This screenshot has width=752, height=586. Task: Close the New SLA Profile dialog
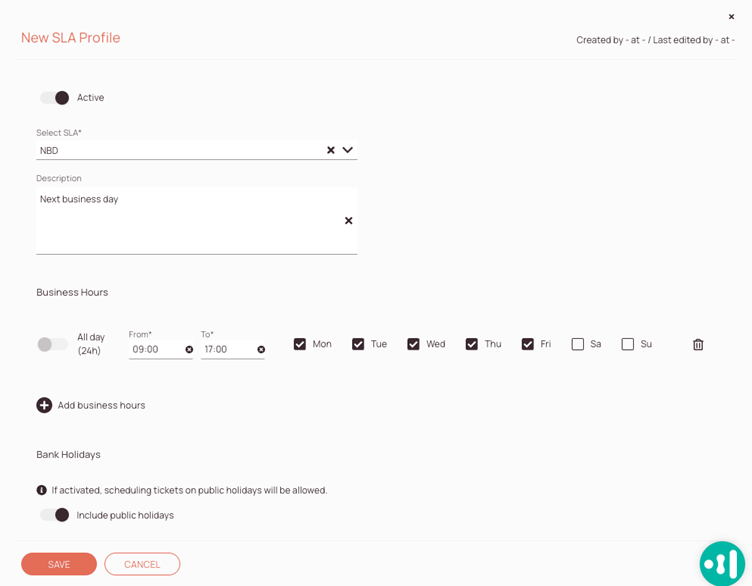731,17
